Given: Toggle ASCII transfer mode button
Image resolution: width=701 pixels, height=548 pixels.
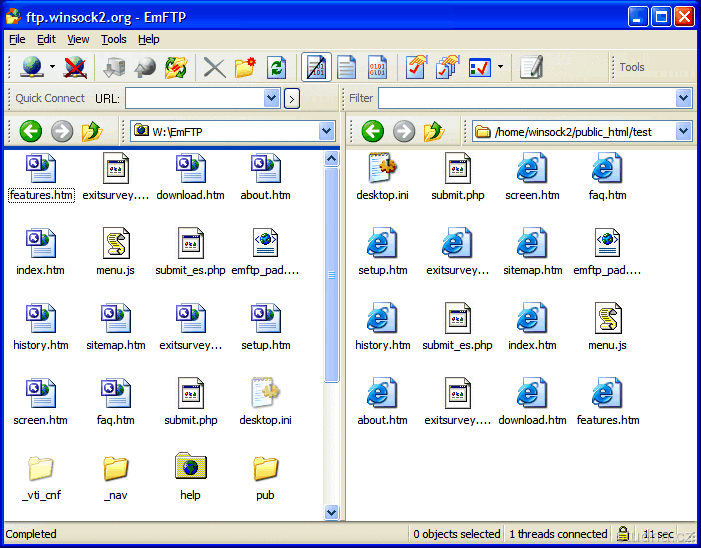Looking at the screenshot, I should point(346,67).
